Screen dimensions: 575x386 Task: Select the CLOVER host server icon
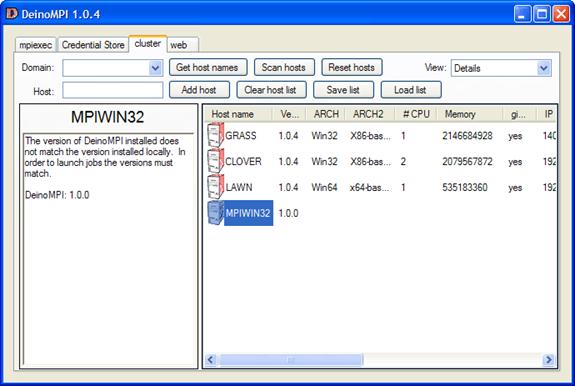pyautogui.click(x=216, y=161)
